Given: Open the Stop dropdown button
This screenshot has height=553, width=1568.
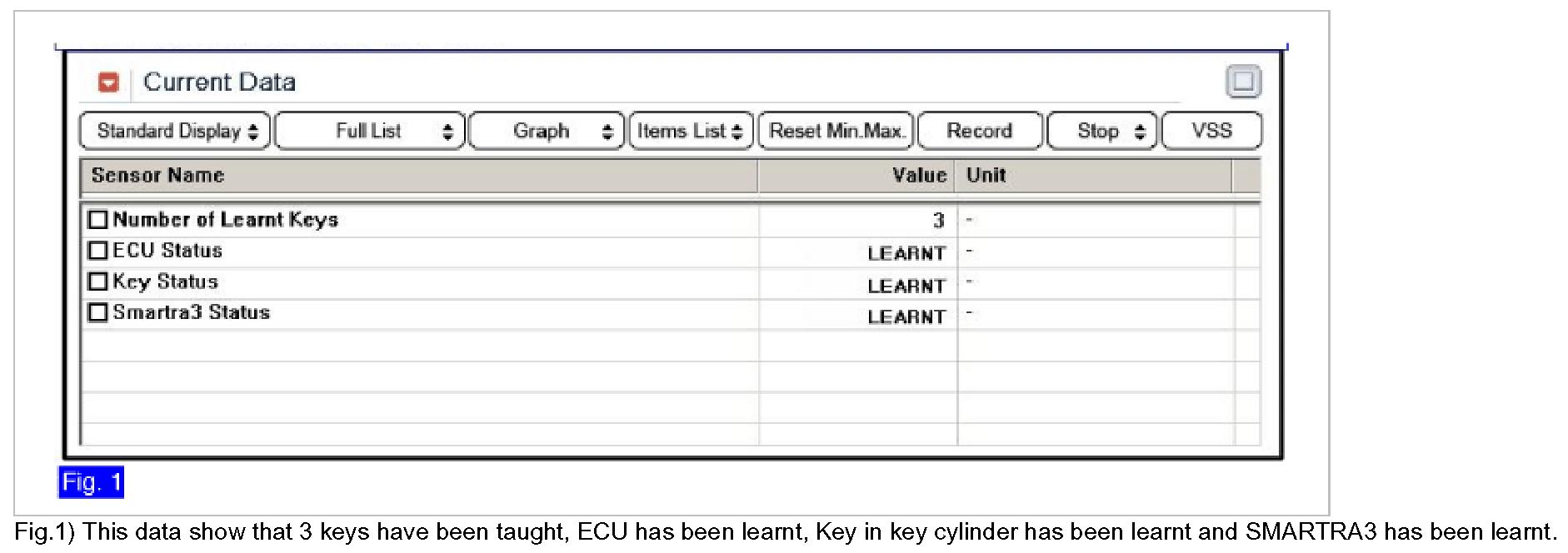Looking at the screenshot, I should tap(1101, 132).
